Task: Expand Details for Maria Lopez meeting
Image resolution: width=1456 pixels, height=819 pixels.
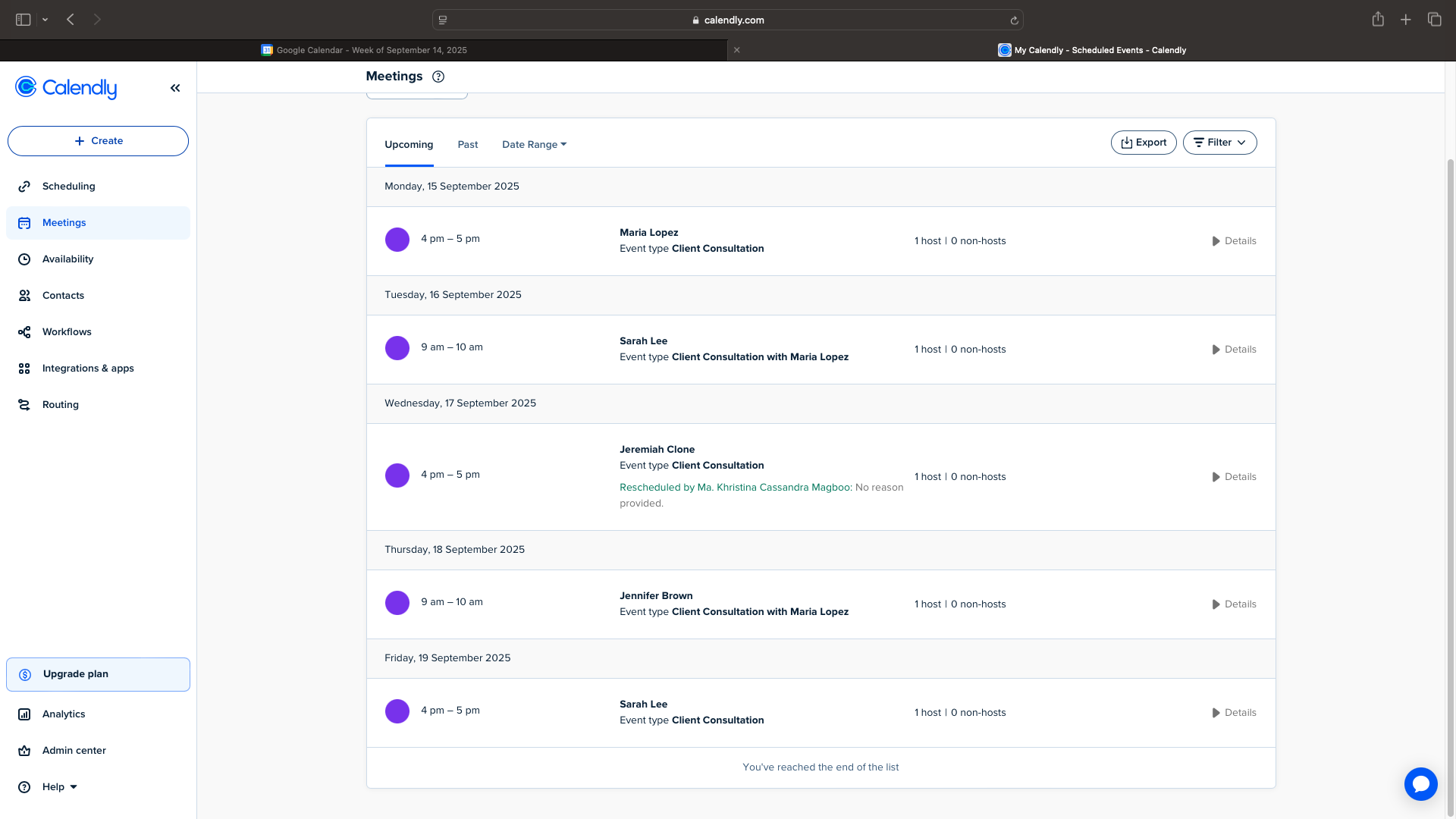Action: tap(1234, 241)
